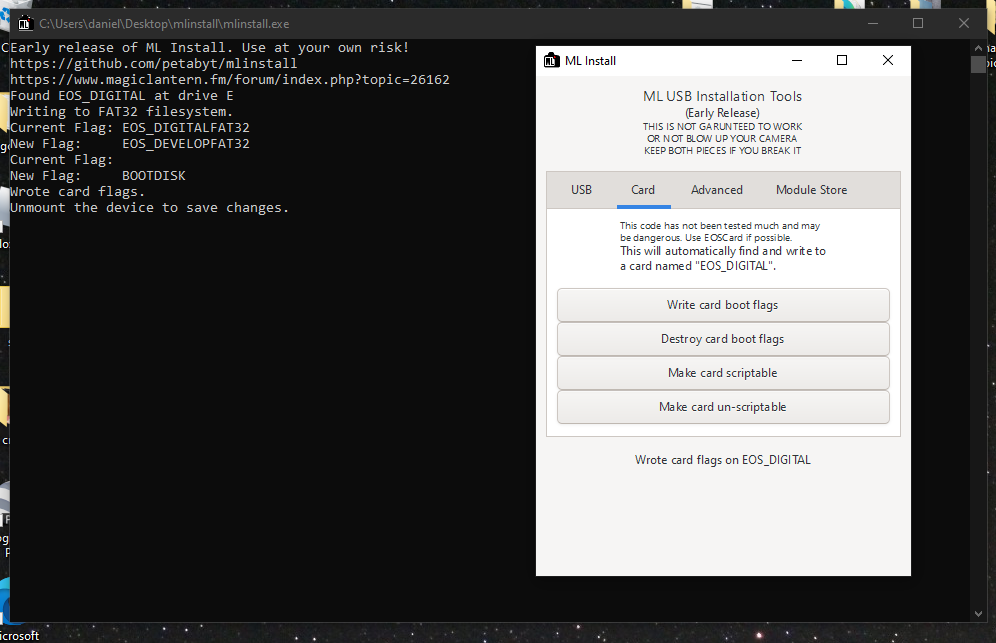Image resolution: width=996 pixels, height=643 pixels.
Task: Switch to the USB tab
Action: pyautogui.click(x=581, y=190)
